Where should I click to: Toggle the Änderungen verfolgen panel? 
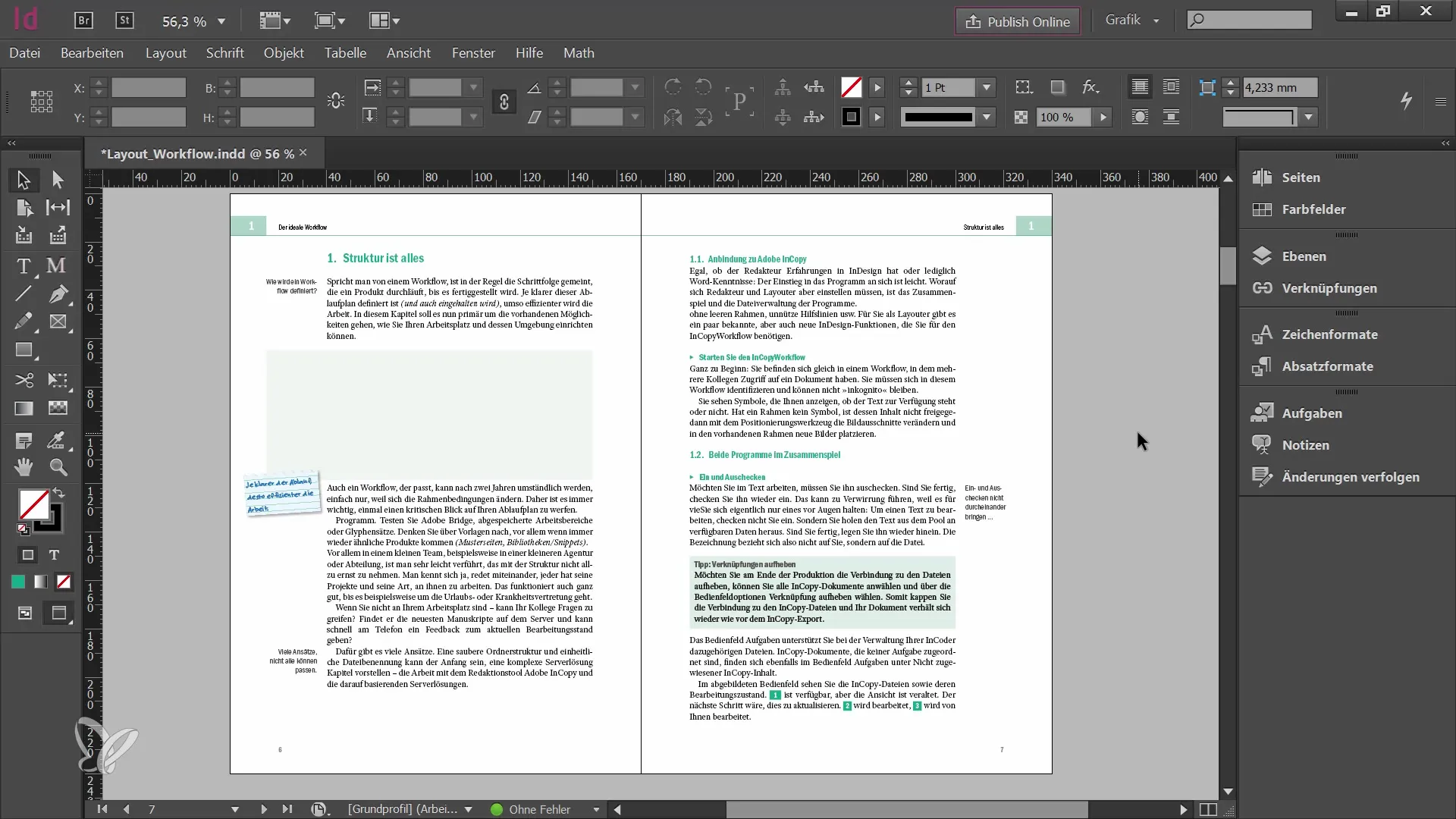point(1351,477)
